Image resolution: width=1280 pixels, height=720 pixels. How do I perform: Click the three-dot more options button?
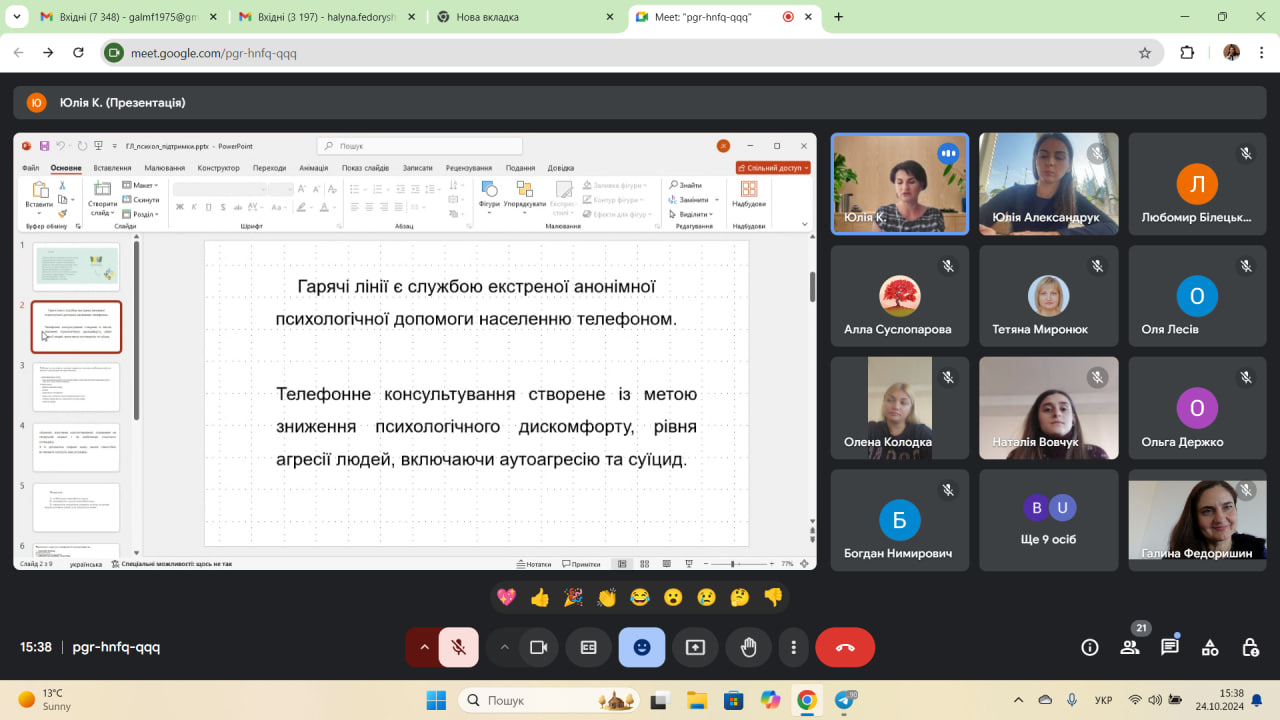coord(794,647)
